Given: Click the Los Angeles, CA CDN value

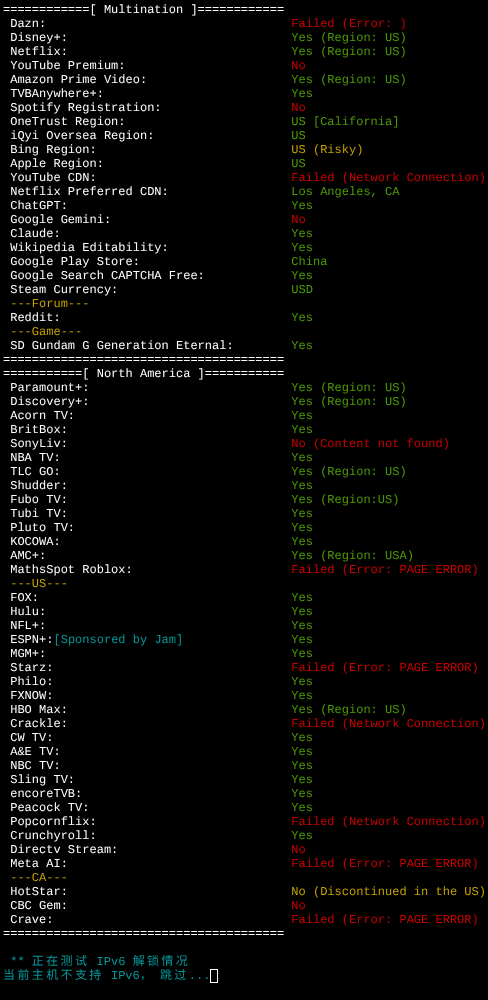Looking at the screenshot, I should tap(345, 191).
